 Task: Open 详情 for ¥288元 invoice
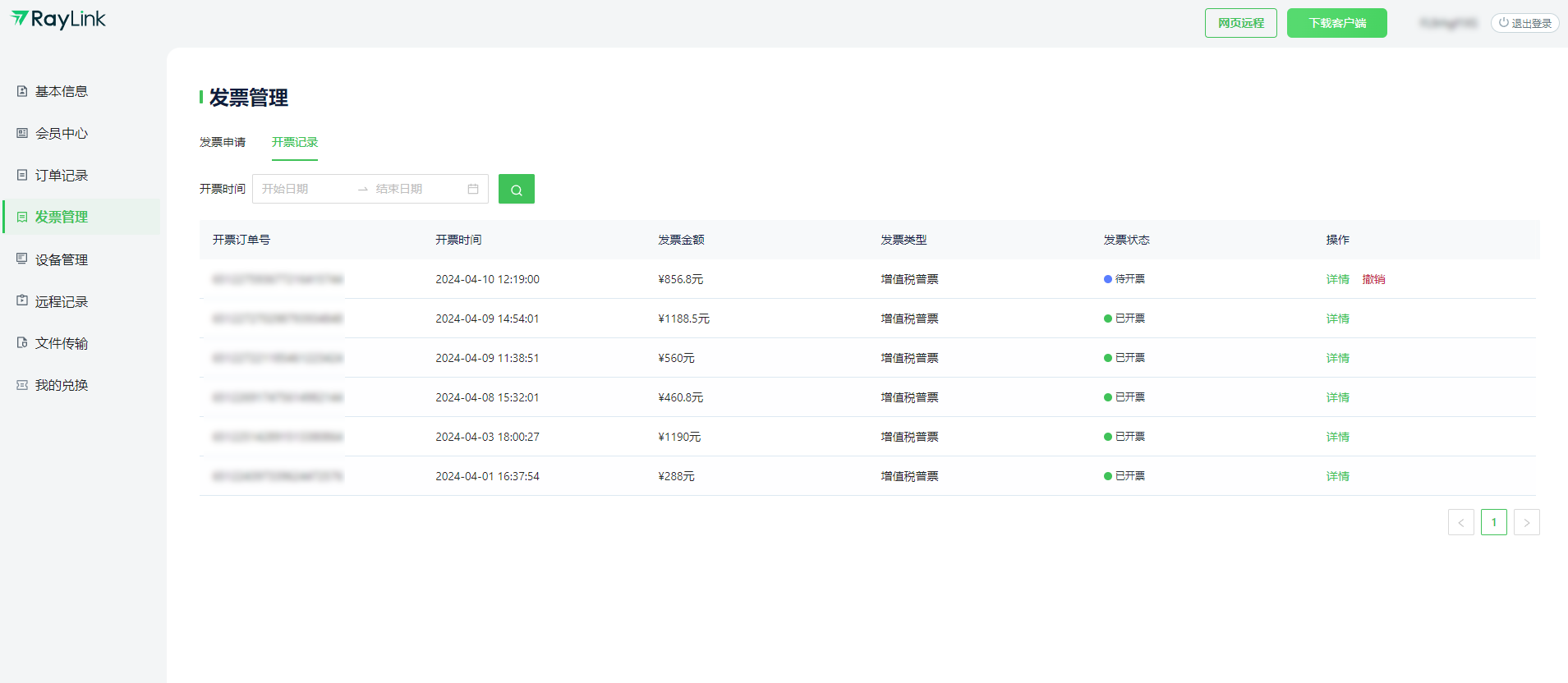1338,476
